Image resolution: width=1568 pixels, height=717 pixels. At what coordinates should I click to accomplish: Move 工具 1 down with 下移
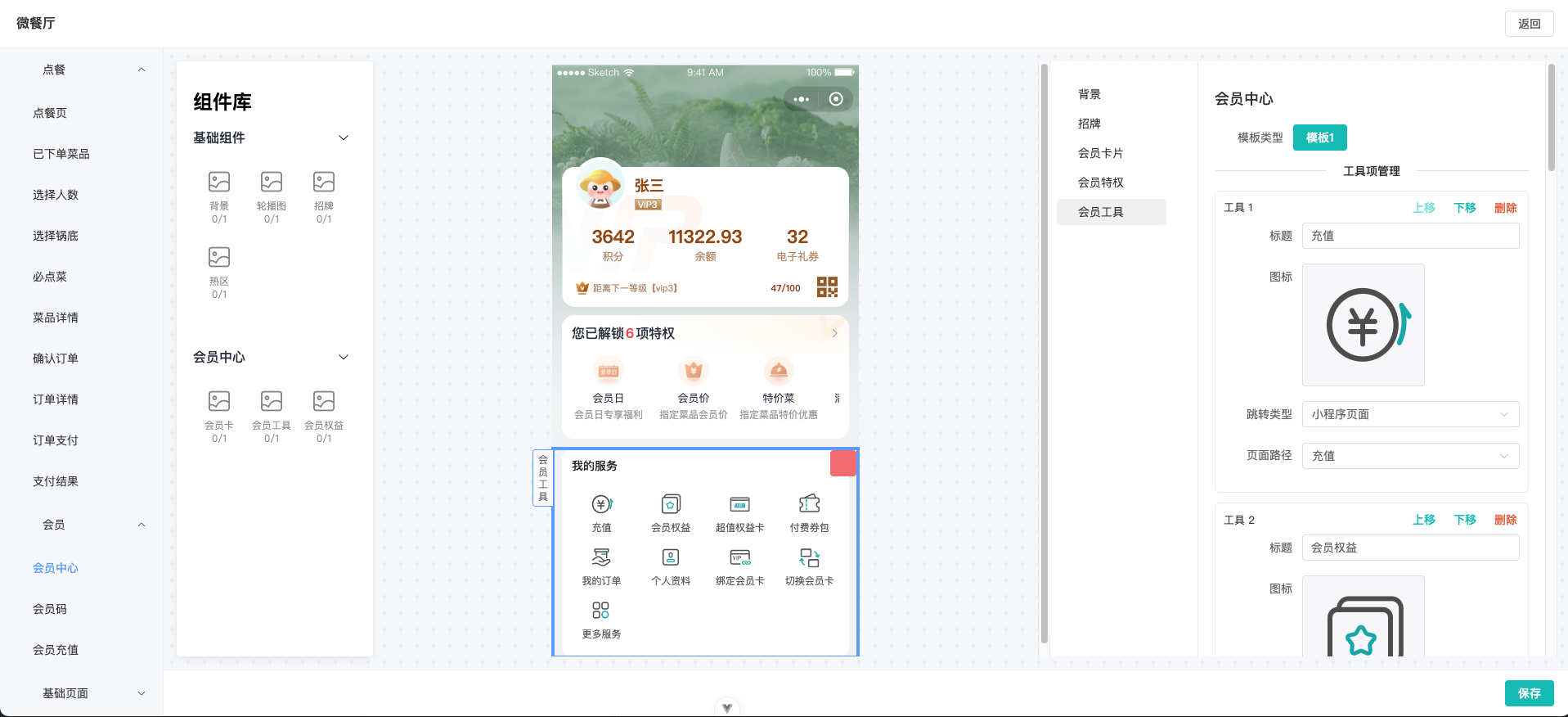[1465, 208]
